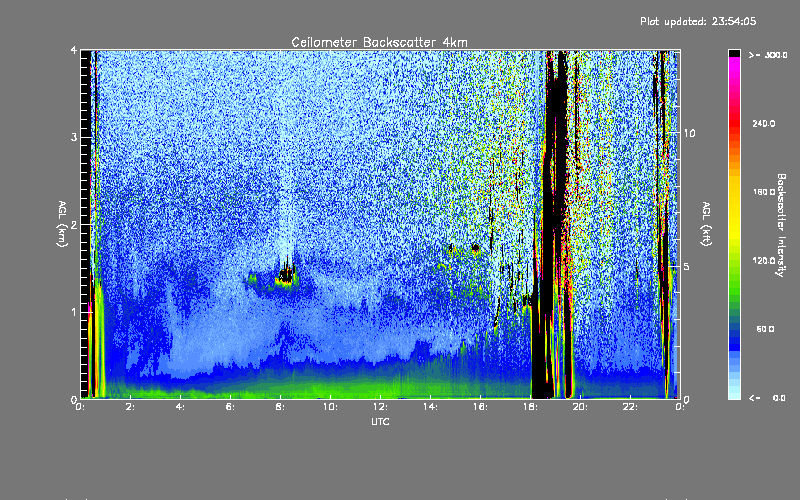Screen dimensions: 800x500
Task: Click the "Ceilometer Backscatter 4km" plot title
Action: pos(379,42)
